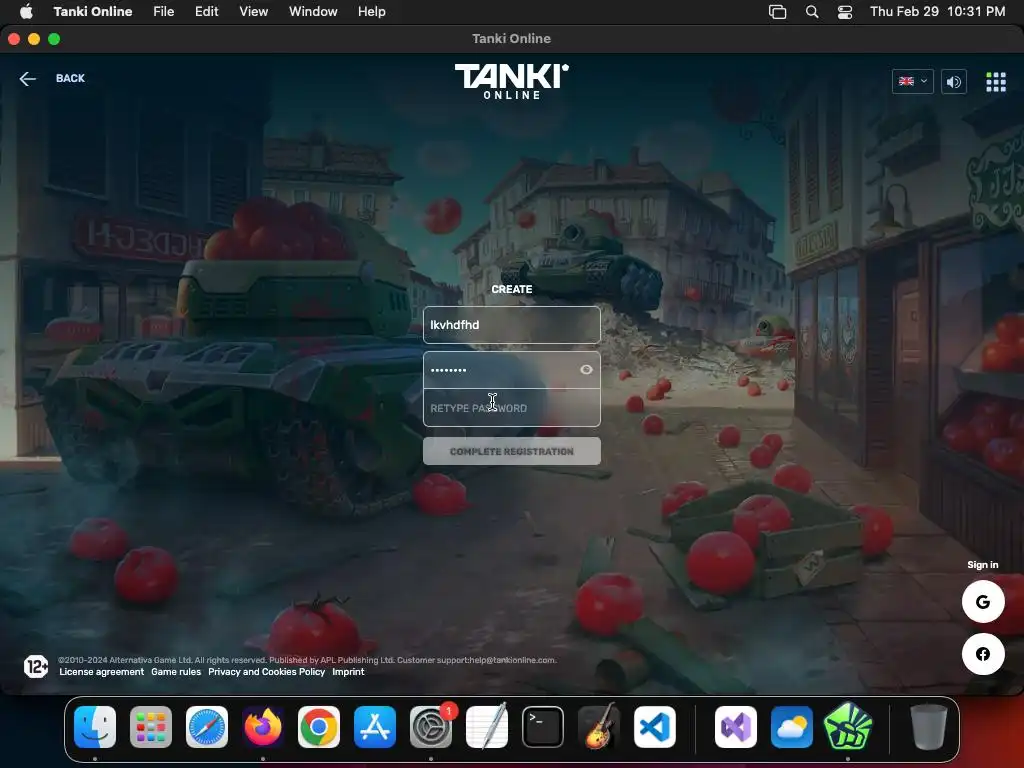Click the BACK label
1024x768 pixels.
pyautogui.click(x=70, y=78)
